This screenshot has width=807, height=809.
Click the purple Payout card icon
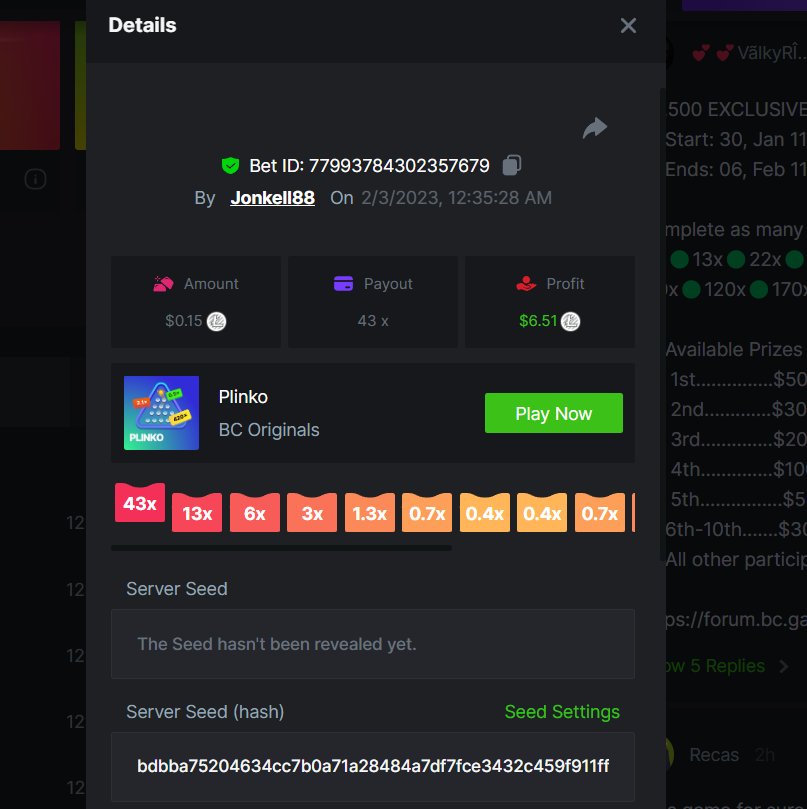(x=344, y=284)
